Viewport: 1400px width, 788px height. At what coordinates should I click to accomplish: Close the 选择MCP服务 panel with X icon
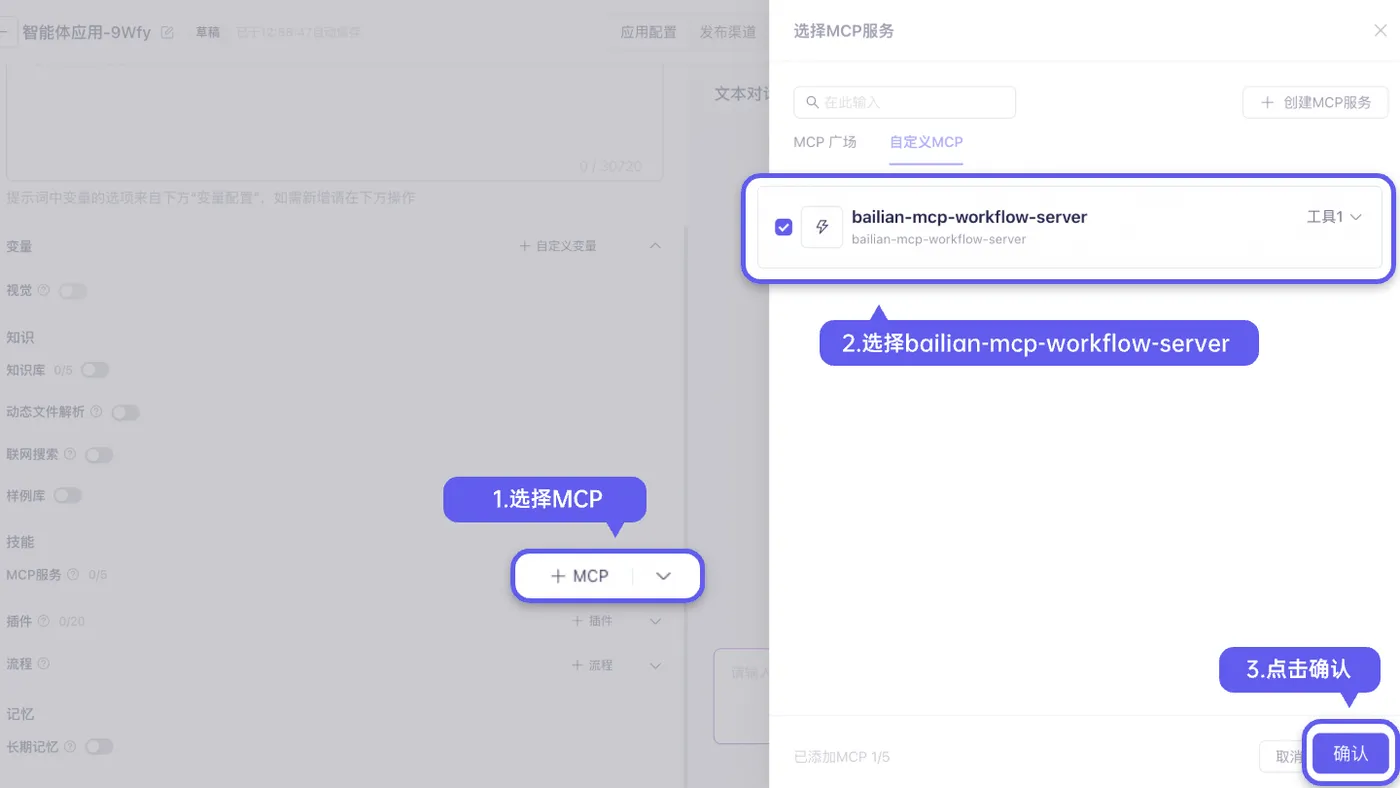pyautogui.click(x=1380, y=31)
